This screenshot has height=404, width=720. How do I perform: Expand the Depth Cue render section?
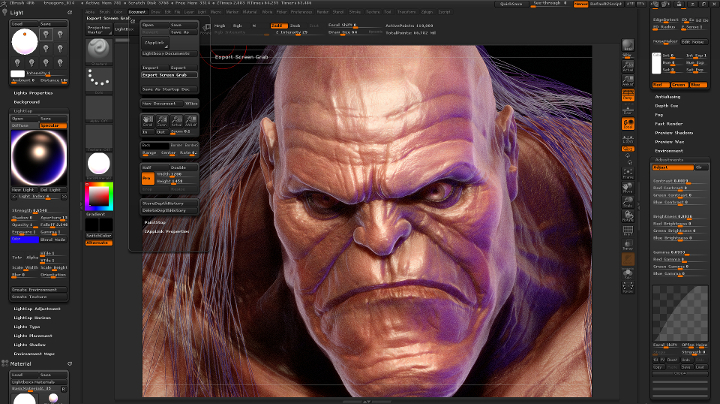click(666, 106)
